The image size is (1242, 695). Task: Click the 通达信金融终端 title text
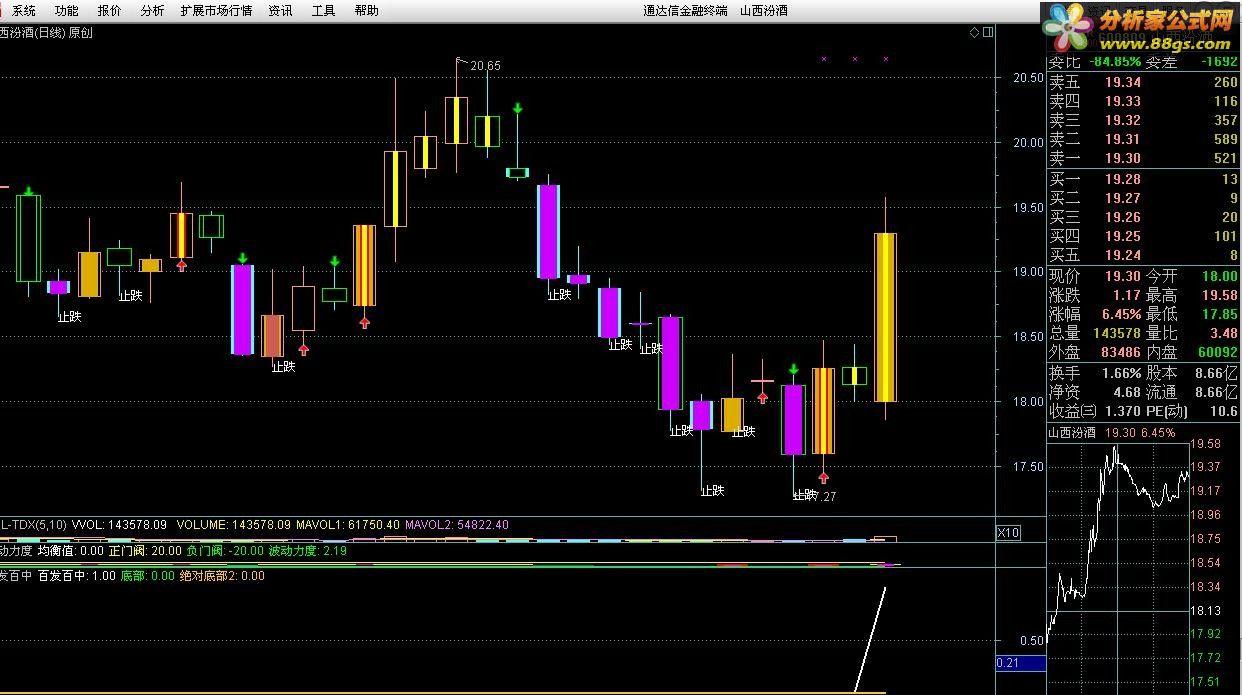pos(686,10)
